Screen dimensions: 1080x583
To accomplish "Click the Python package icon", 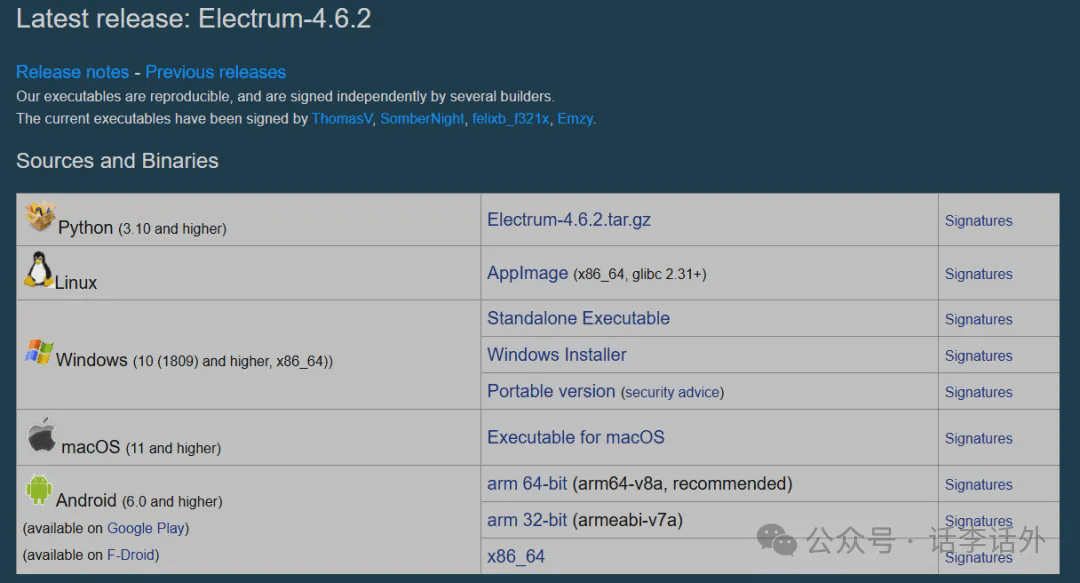I will (x=40, y=217).
